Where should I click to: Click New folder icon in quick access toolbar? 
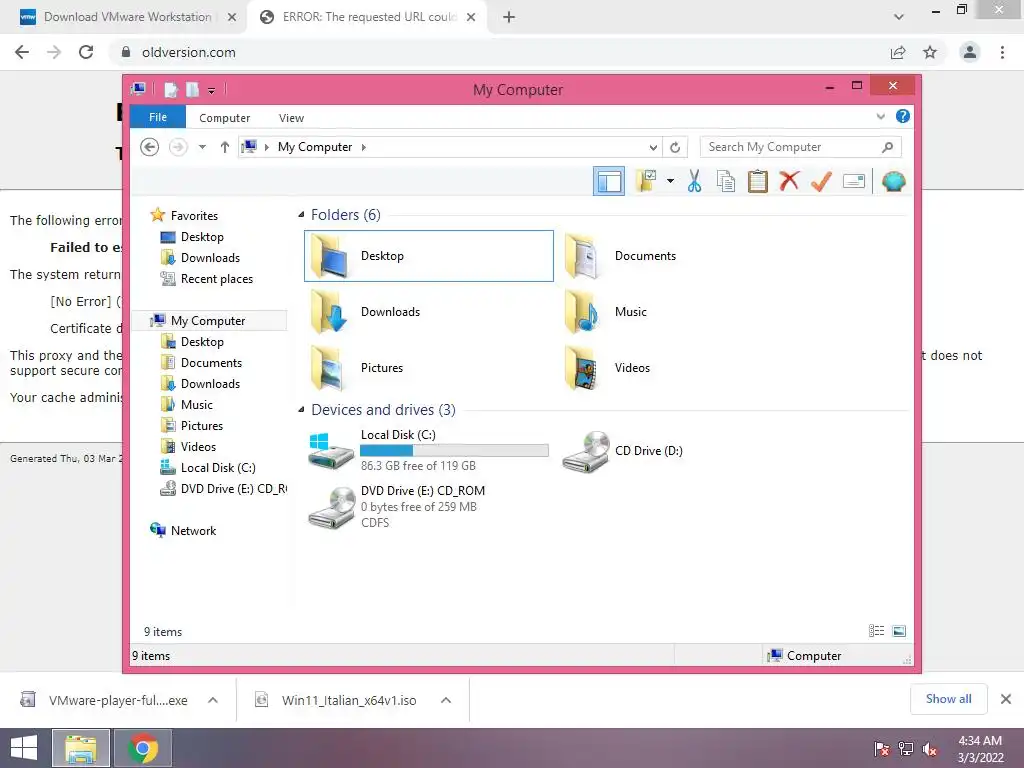pyautogui.click(x=192, y=89)
